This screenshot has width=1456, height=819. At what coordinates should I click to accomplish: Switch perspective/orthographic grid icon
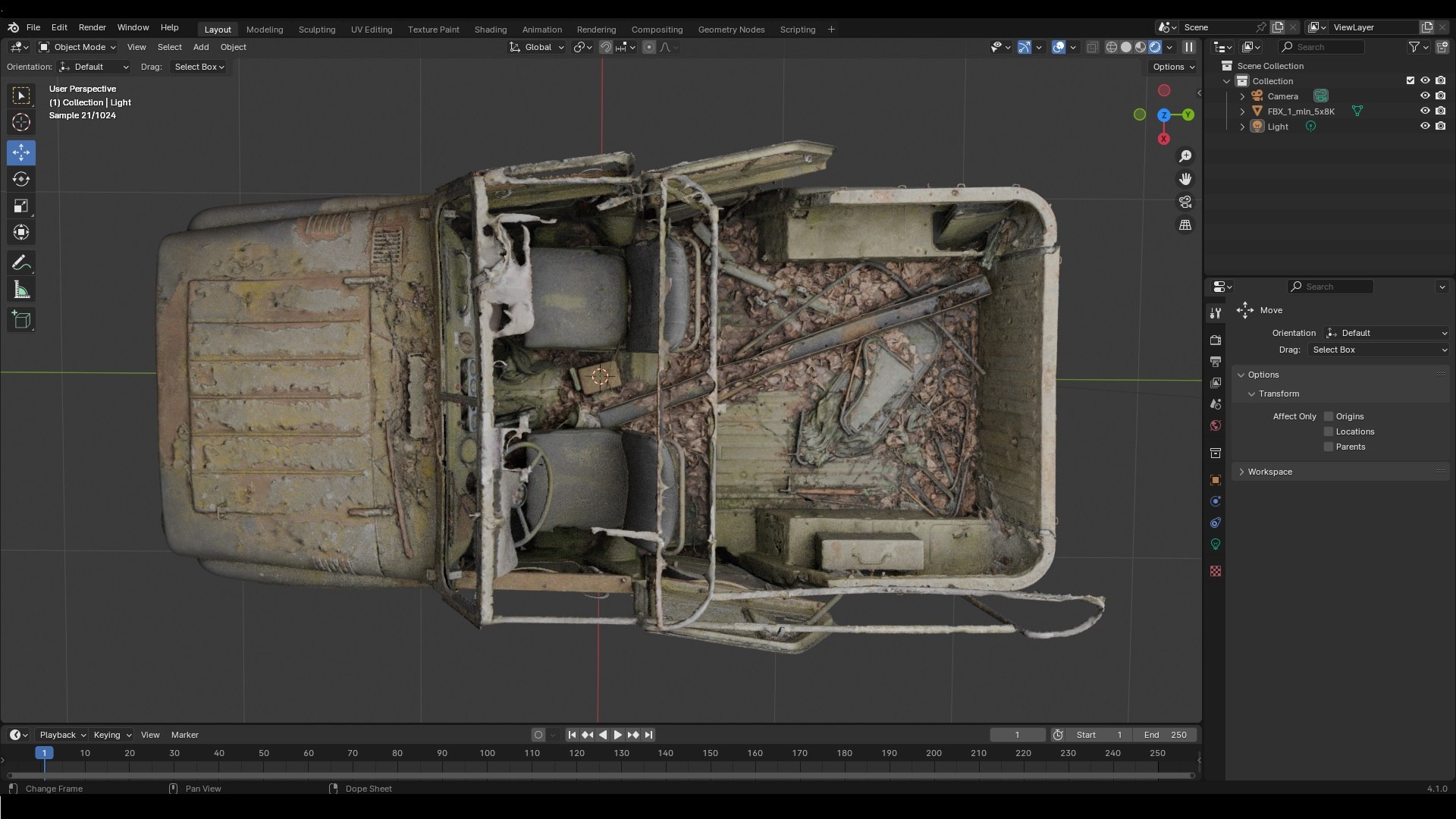pos(1185,225)
